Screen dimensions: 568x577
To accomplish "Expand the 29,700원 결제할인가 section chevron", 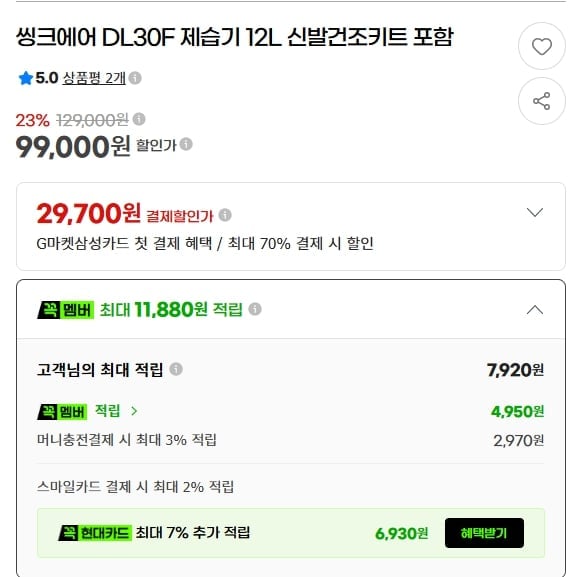I will [535, 212].
